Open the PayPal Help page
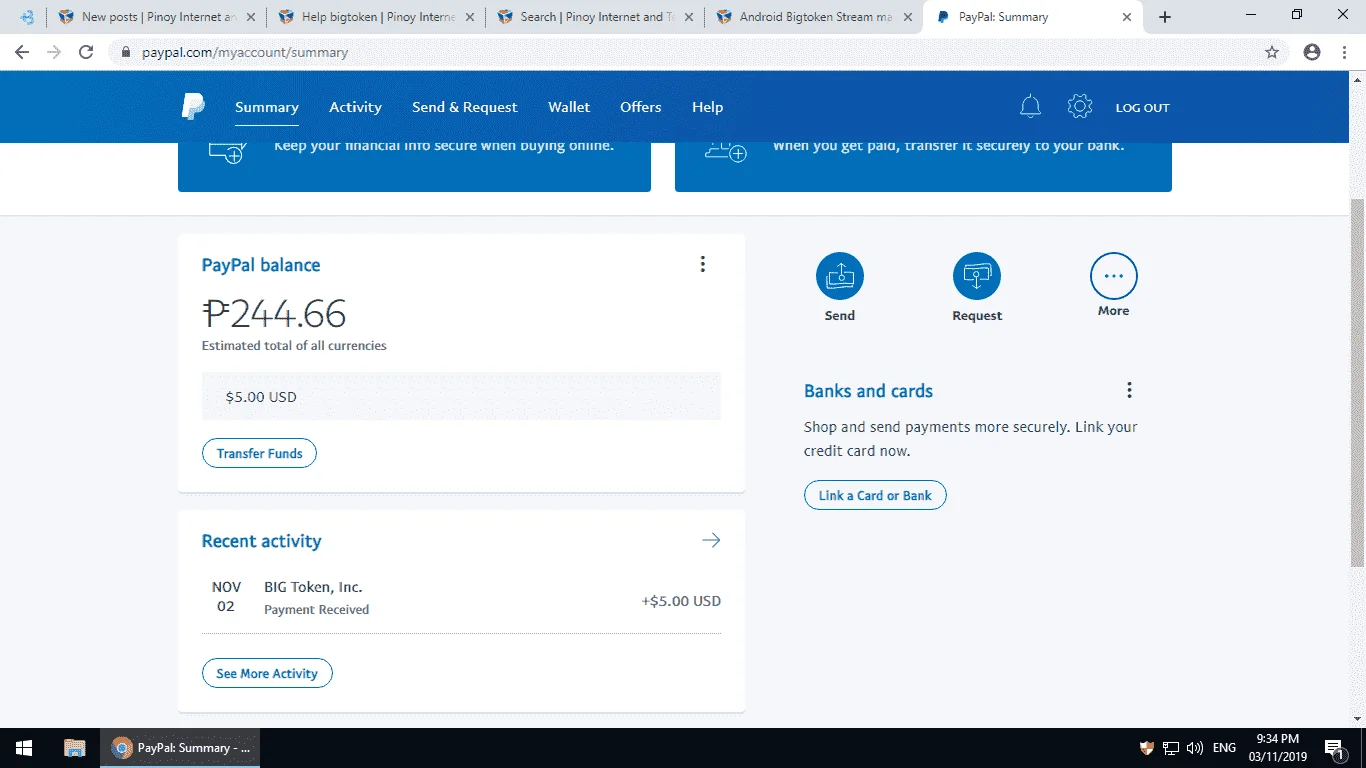The image size is (1366, 768). tap(707, 108)
